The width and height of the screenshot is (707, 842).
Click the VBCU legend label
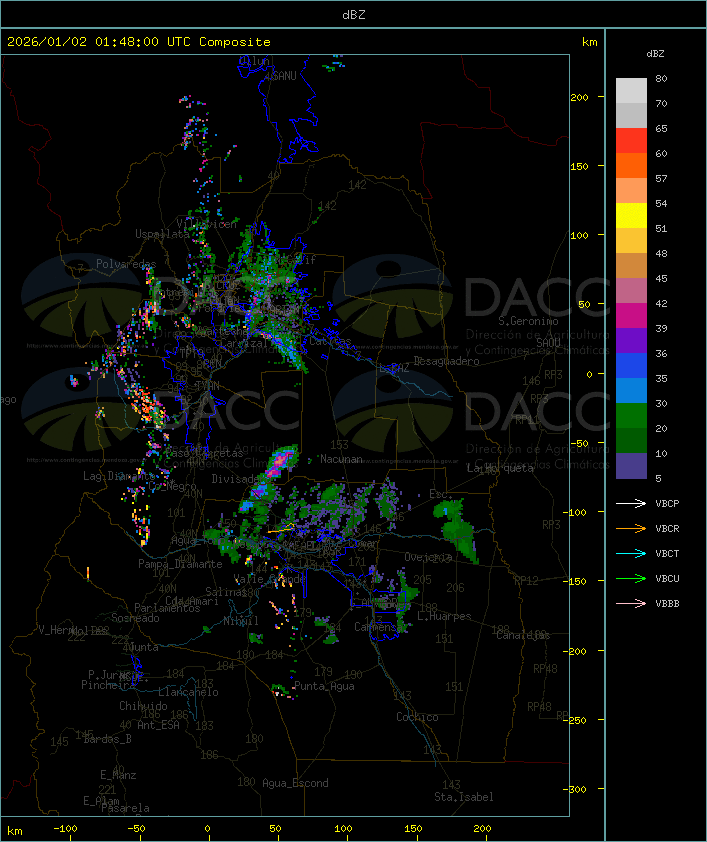pyautogui.click(x=667, y=578)
